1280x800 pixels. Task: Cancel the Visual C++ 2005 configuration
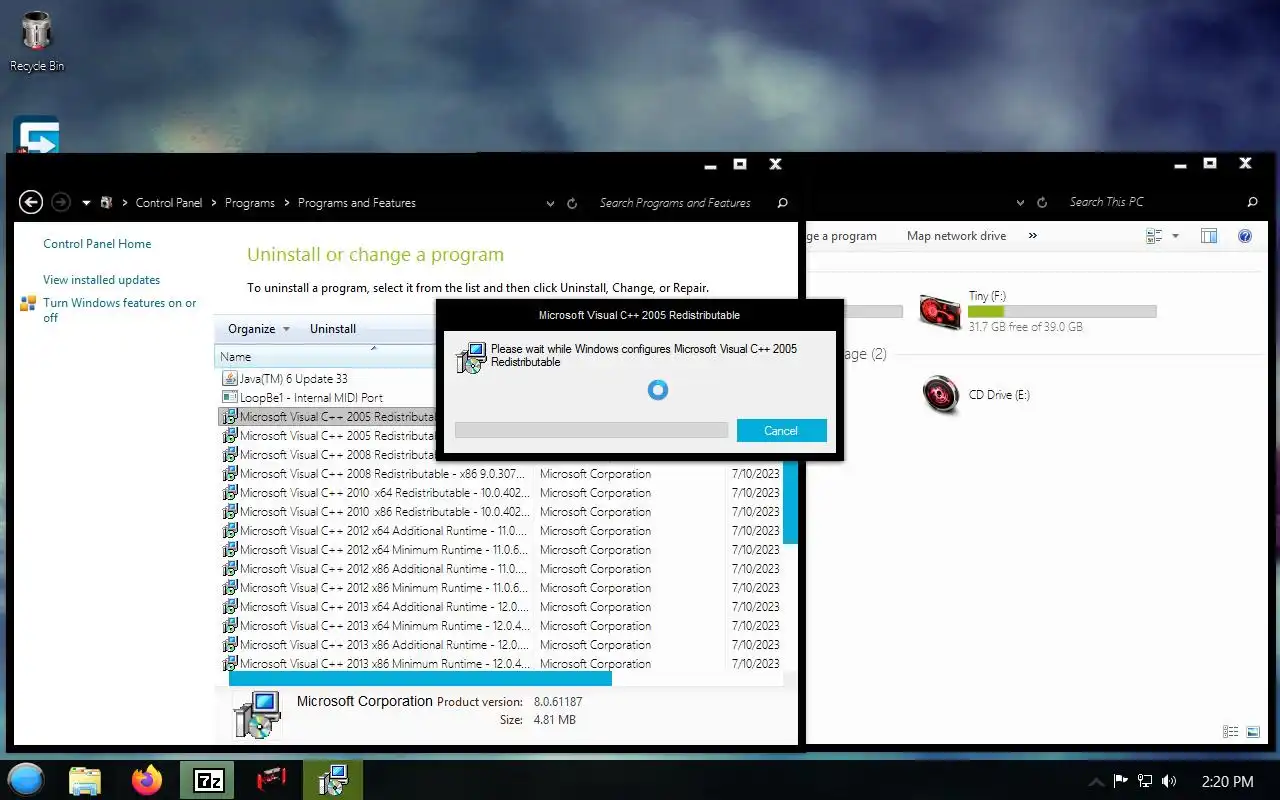coord(781,430)
